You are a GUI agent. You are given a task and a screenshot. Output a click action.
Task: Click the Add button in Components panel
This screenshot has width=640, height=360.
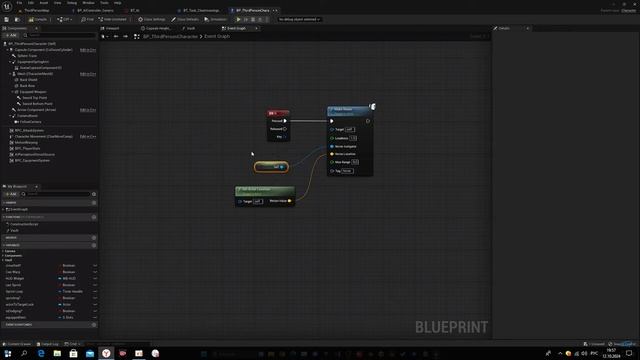click(11, 36)
